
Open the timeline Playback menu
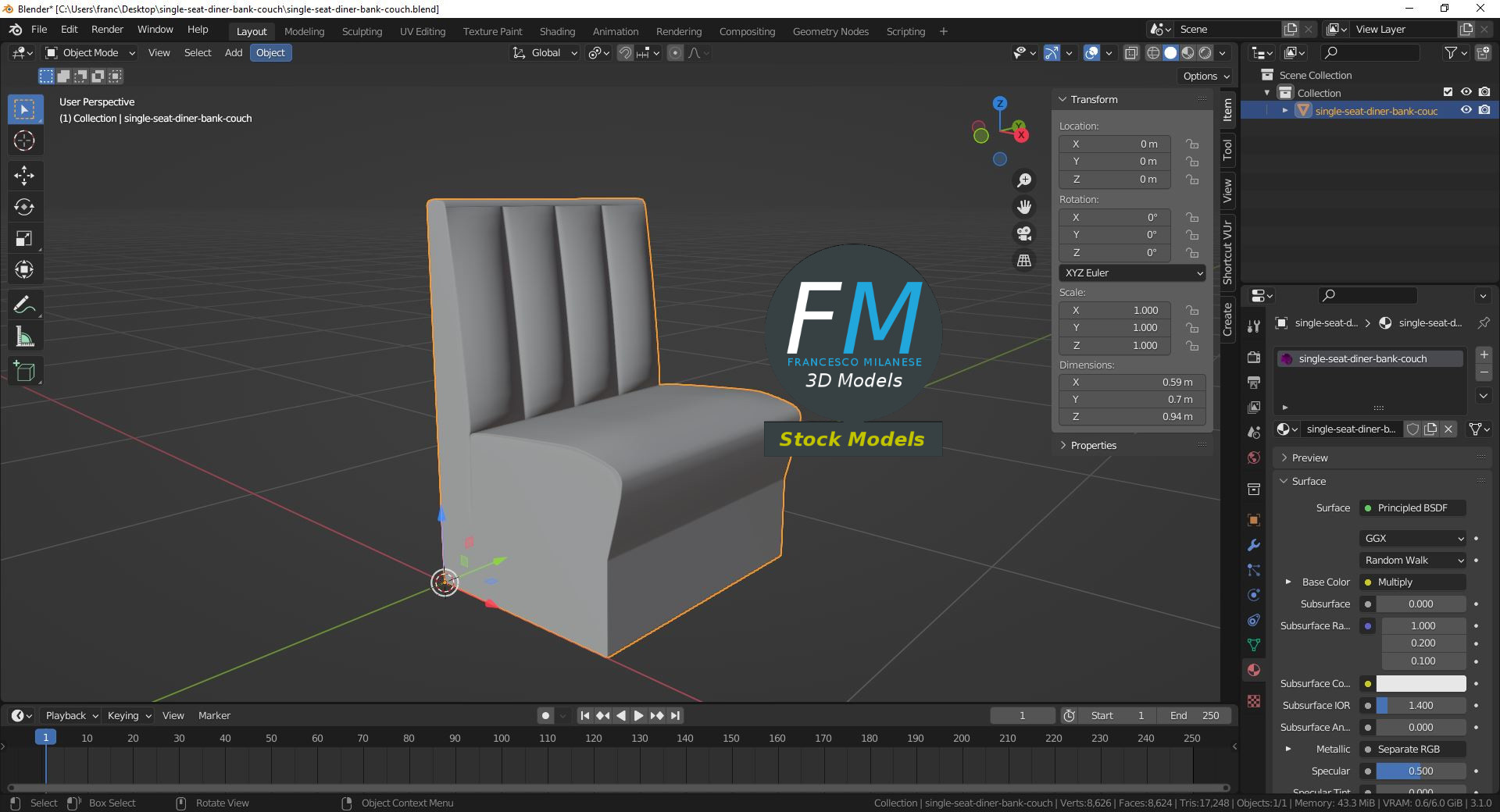(x=71, y=716)
